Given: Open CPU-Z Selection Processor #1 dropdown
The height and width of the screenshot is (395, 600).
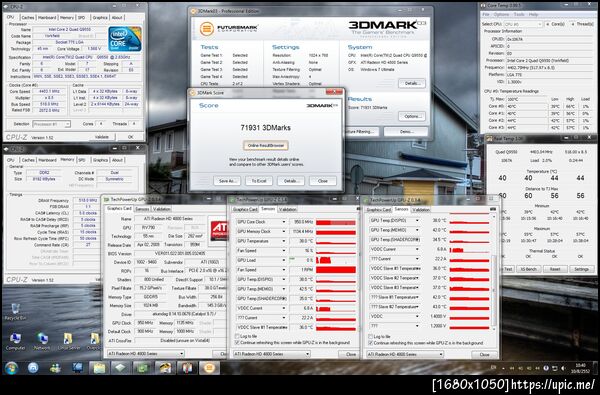Looking at the screenshot, I should [x=51, y=124].
